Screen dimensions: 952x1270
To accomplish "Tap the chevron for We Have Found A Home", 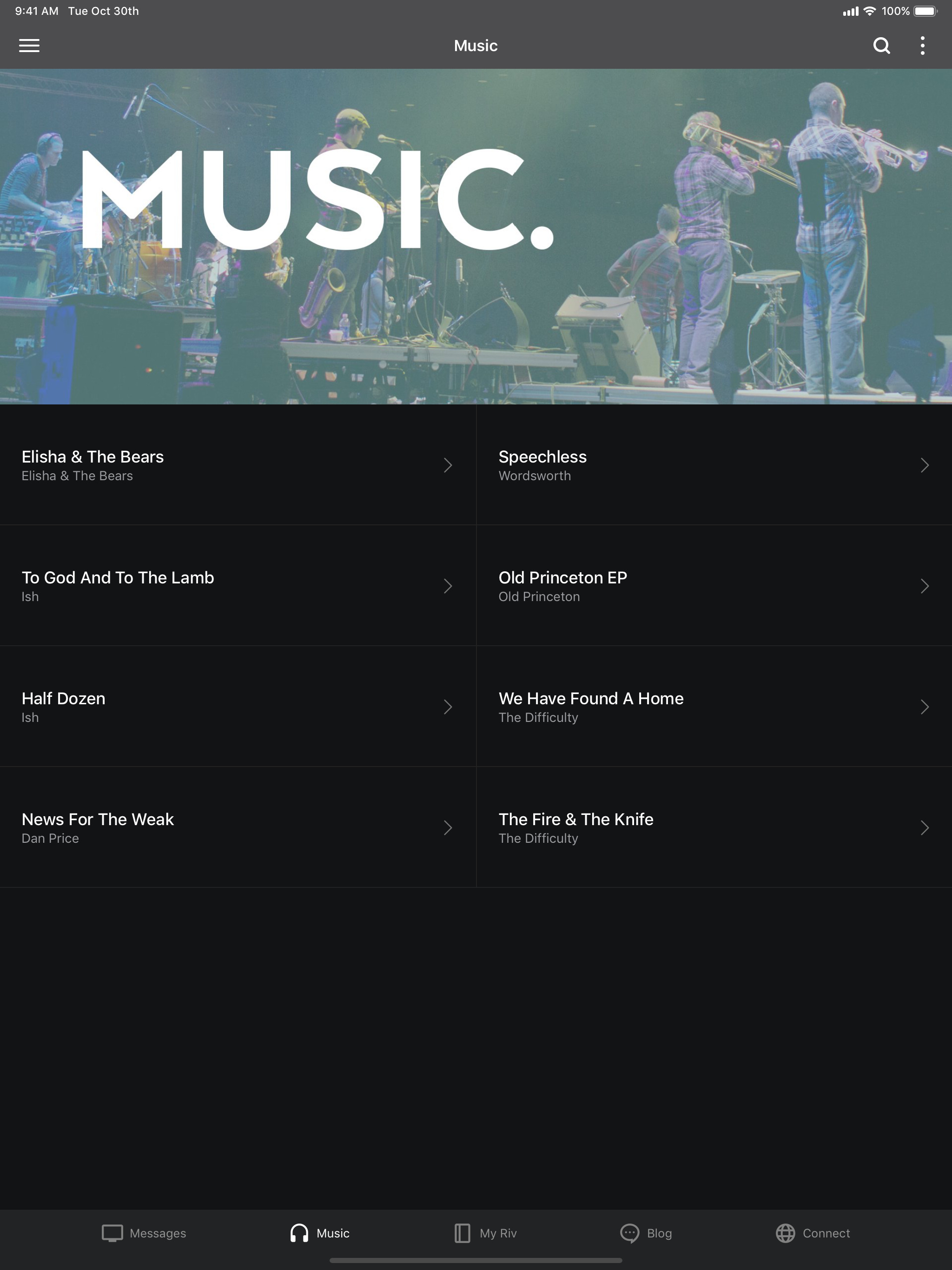I will 925,707.
